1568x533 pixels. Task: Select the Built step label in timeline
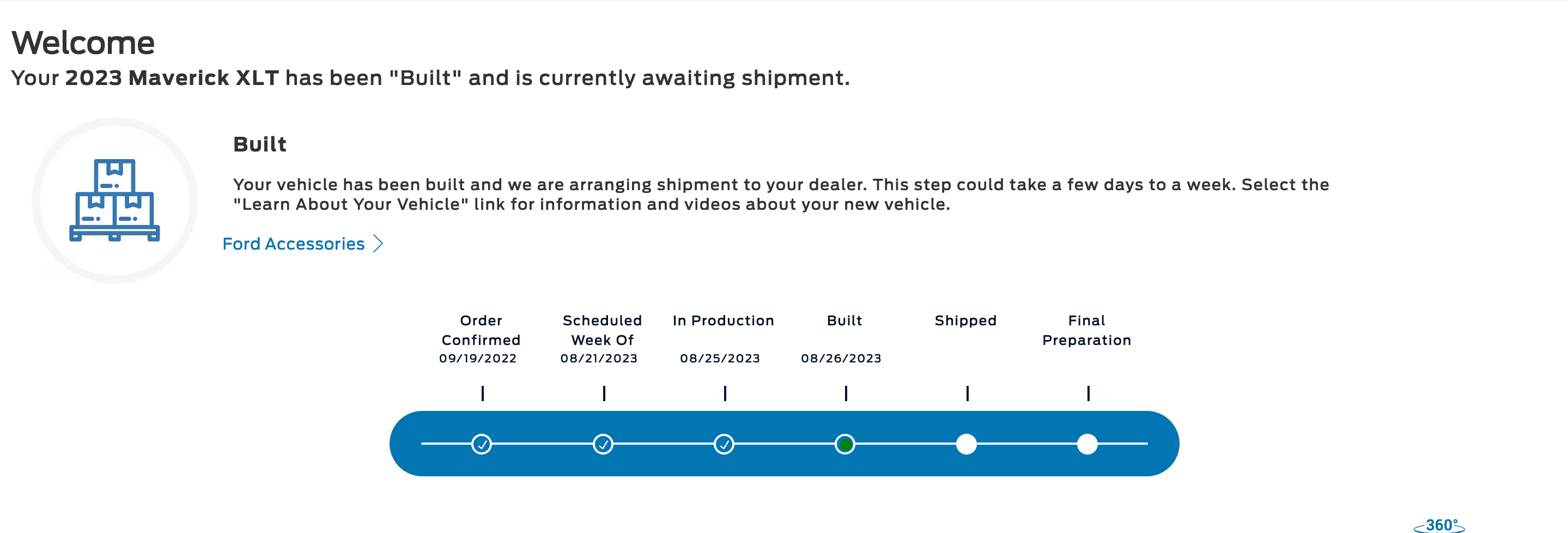pos(844,320)
